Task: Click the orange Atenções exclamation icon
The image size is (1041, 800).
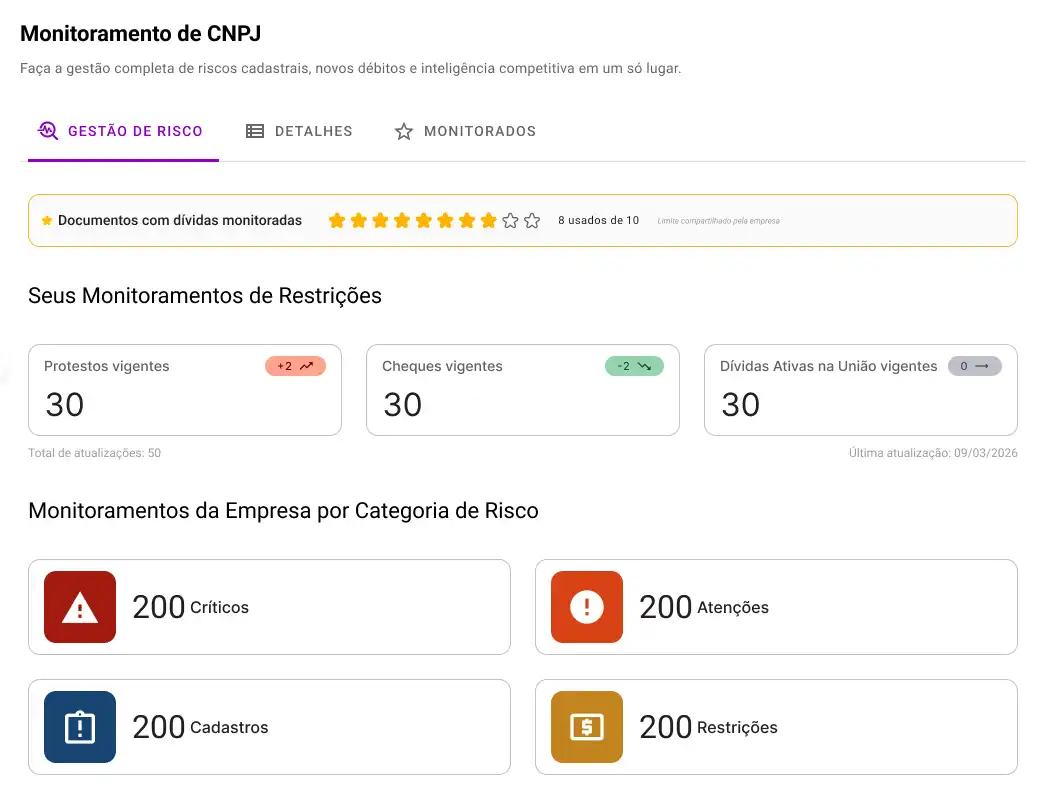Action: tap(586, 607)
